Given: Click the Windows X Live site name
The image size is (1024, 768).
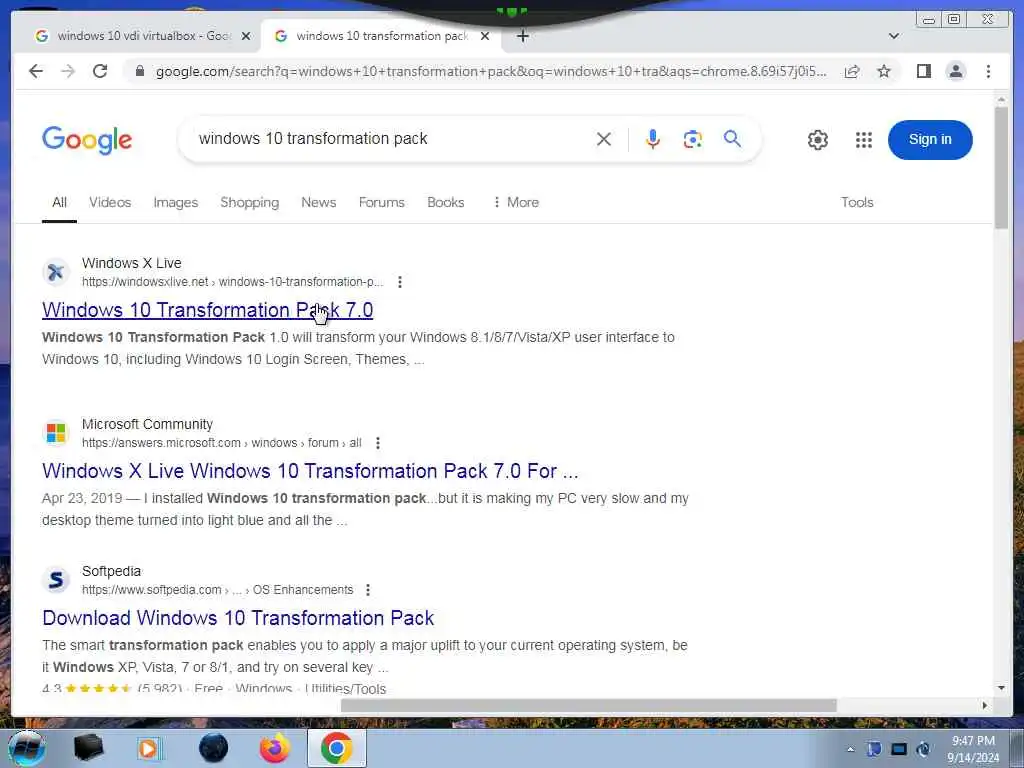Looking at the screenshot, I should (x=131, y=263).
